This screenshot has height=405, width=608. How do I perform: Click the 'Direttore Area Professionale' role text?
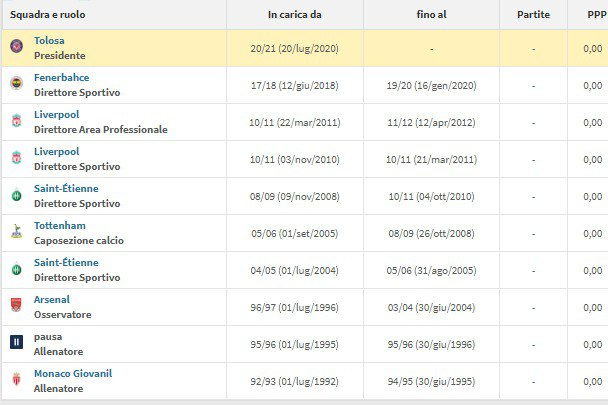(101, 130)
